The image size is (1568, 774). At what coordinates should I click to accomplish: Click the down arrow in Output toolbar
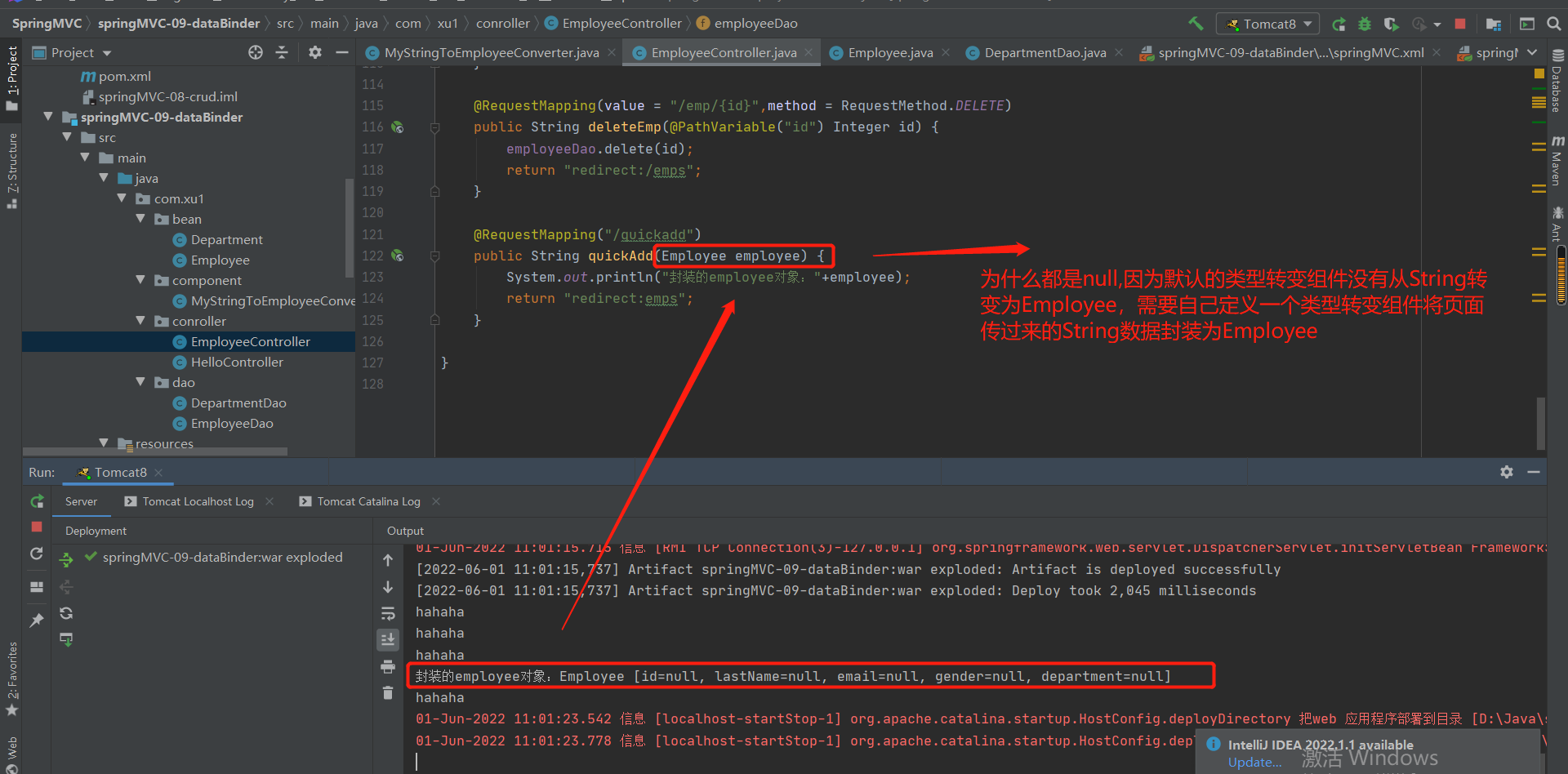[x=388, y=586]
